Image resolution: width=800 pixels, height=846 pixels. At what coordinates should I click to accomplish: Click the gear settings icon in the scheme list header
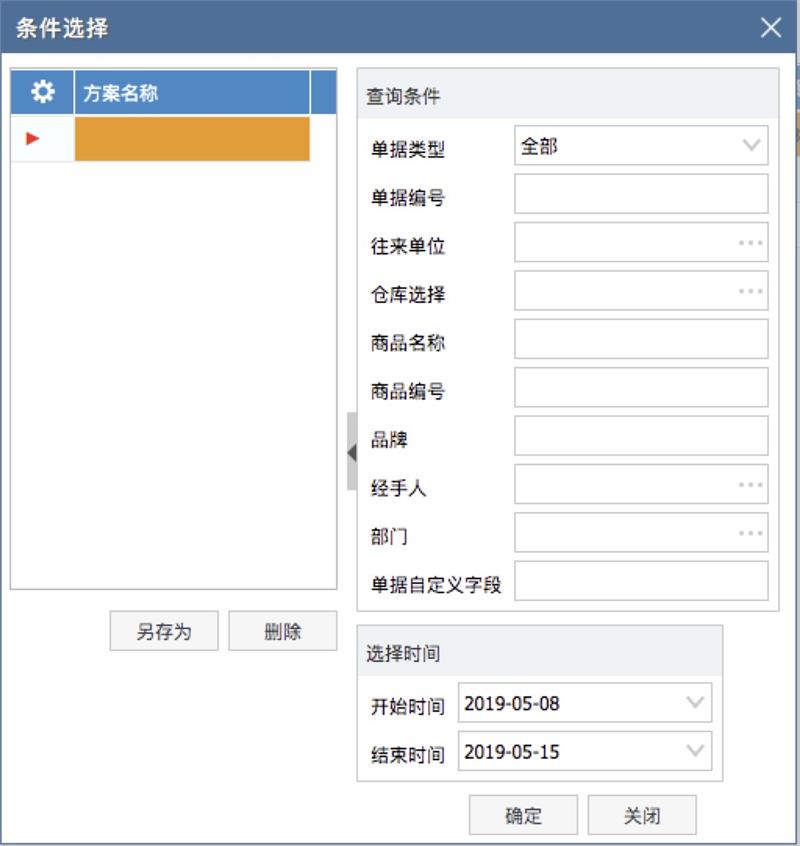pos(43,92)
